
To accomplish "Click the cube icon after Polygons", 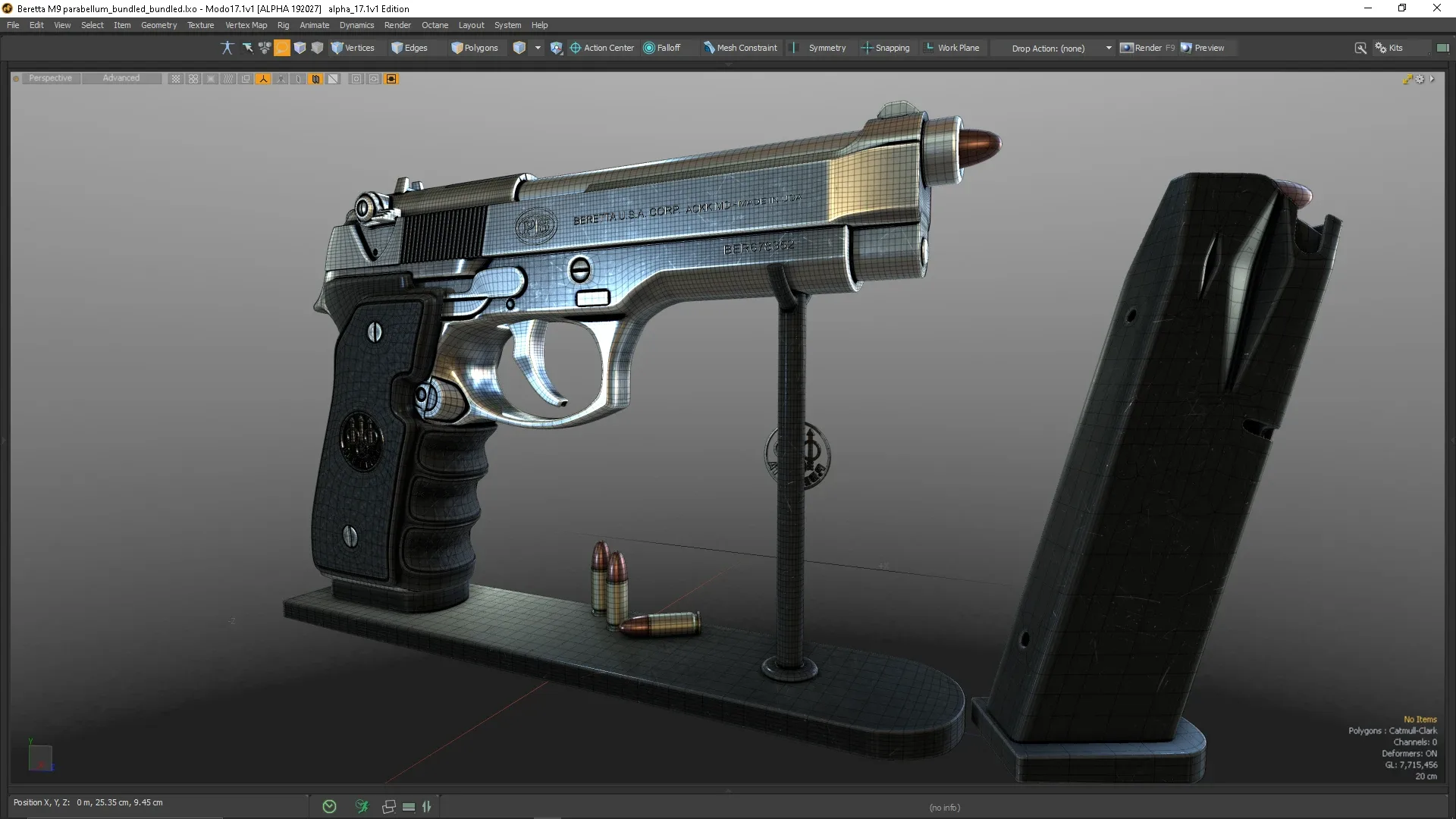I will pyautogui.click(x=519, y=48).
